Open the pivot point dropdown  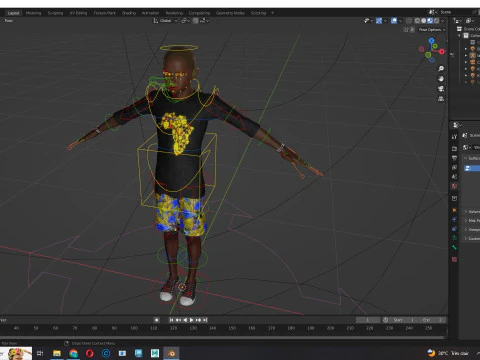click(185, 21)
